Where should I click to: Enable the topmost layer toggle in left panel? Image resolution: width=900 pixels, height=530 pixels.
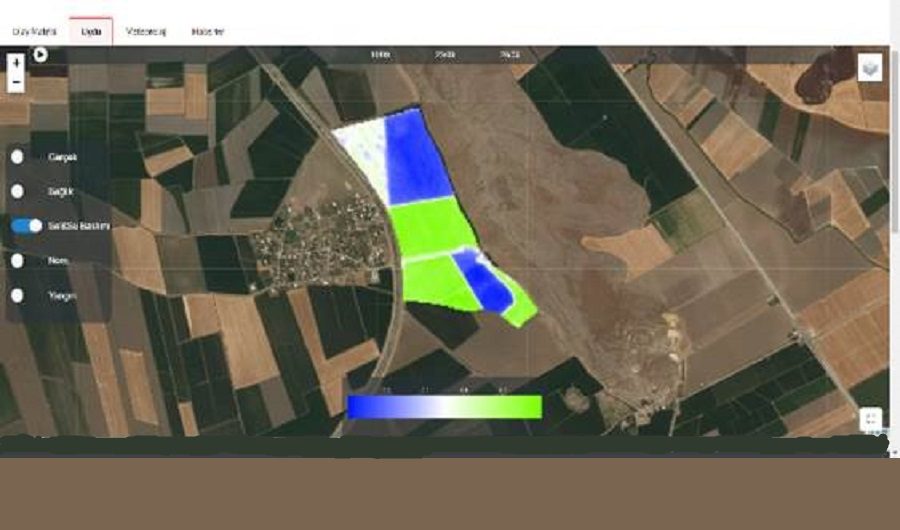click(18, 157)
